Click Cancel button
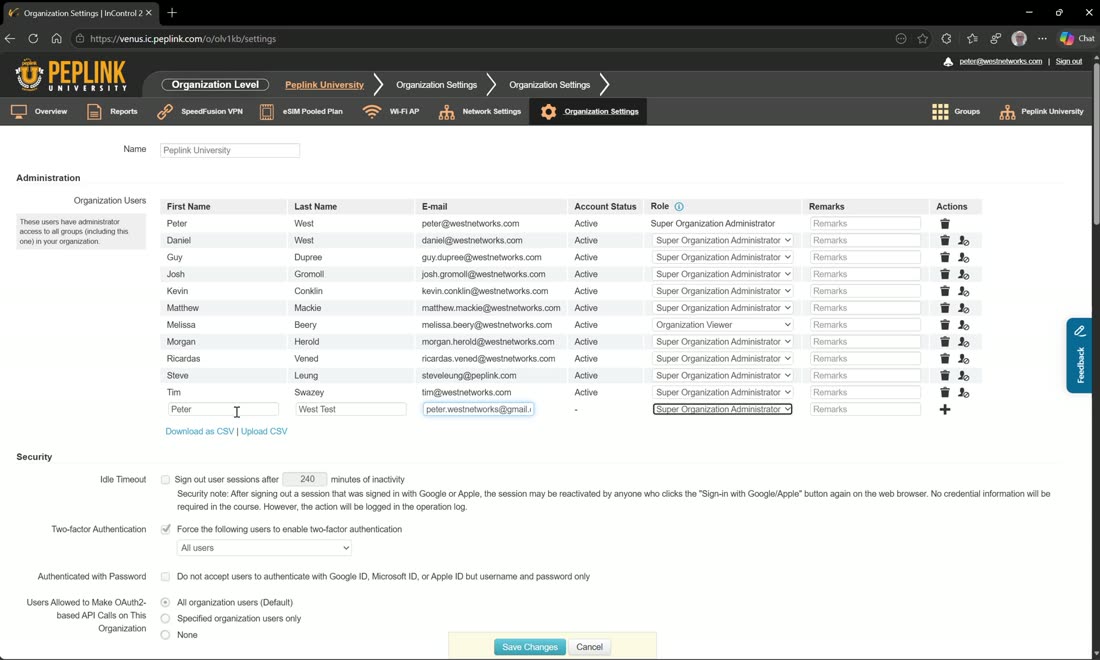1100x660 pixels. tap(589, 647)
